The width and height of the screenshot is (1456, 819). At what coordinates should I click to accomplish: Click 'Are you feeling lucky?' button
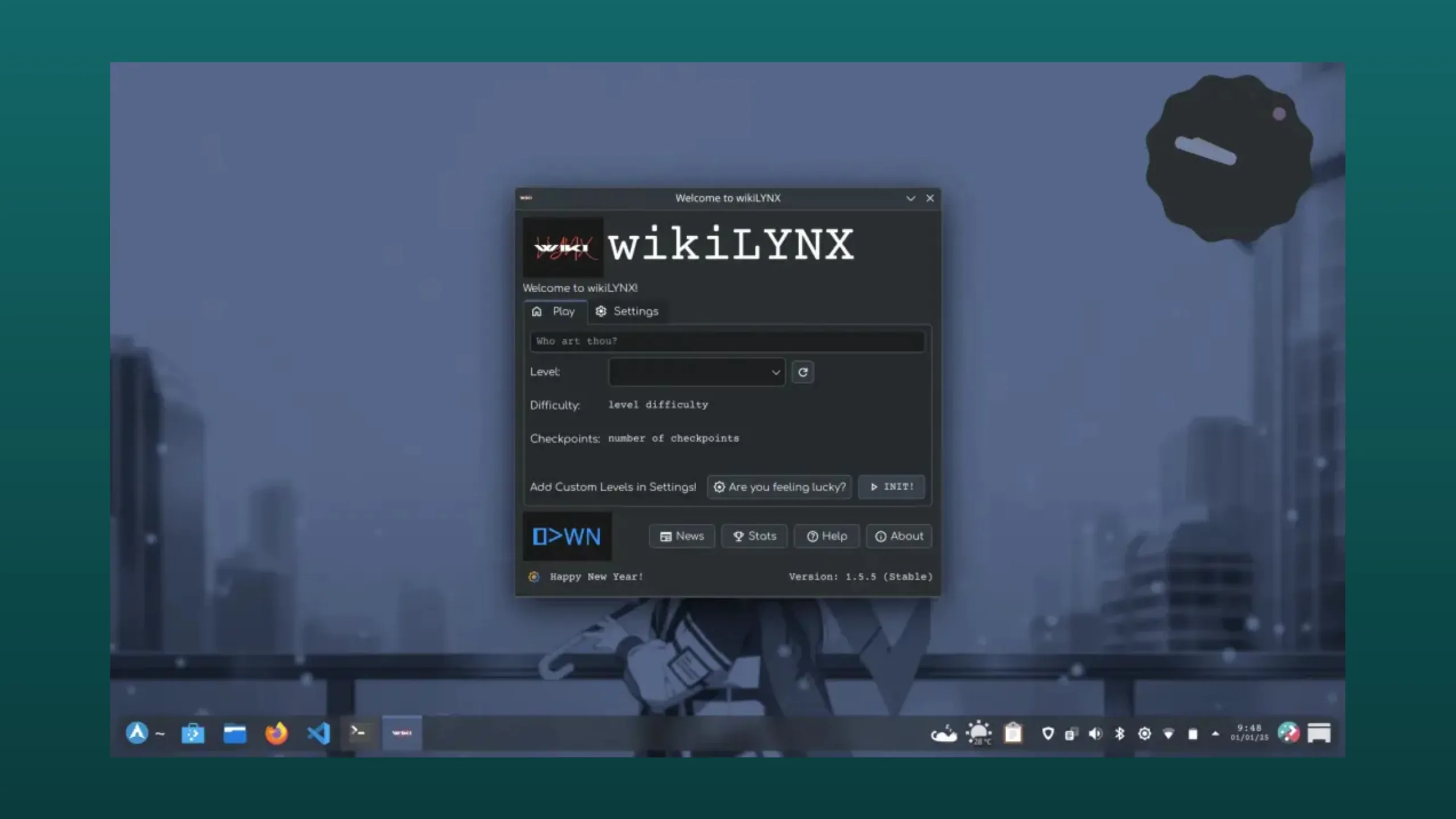779,487
